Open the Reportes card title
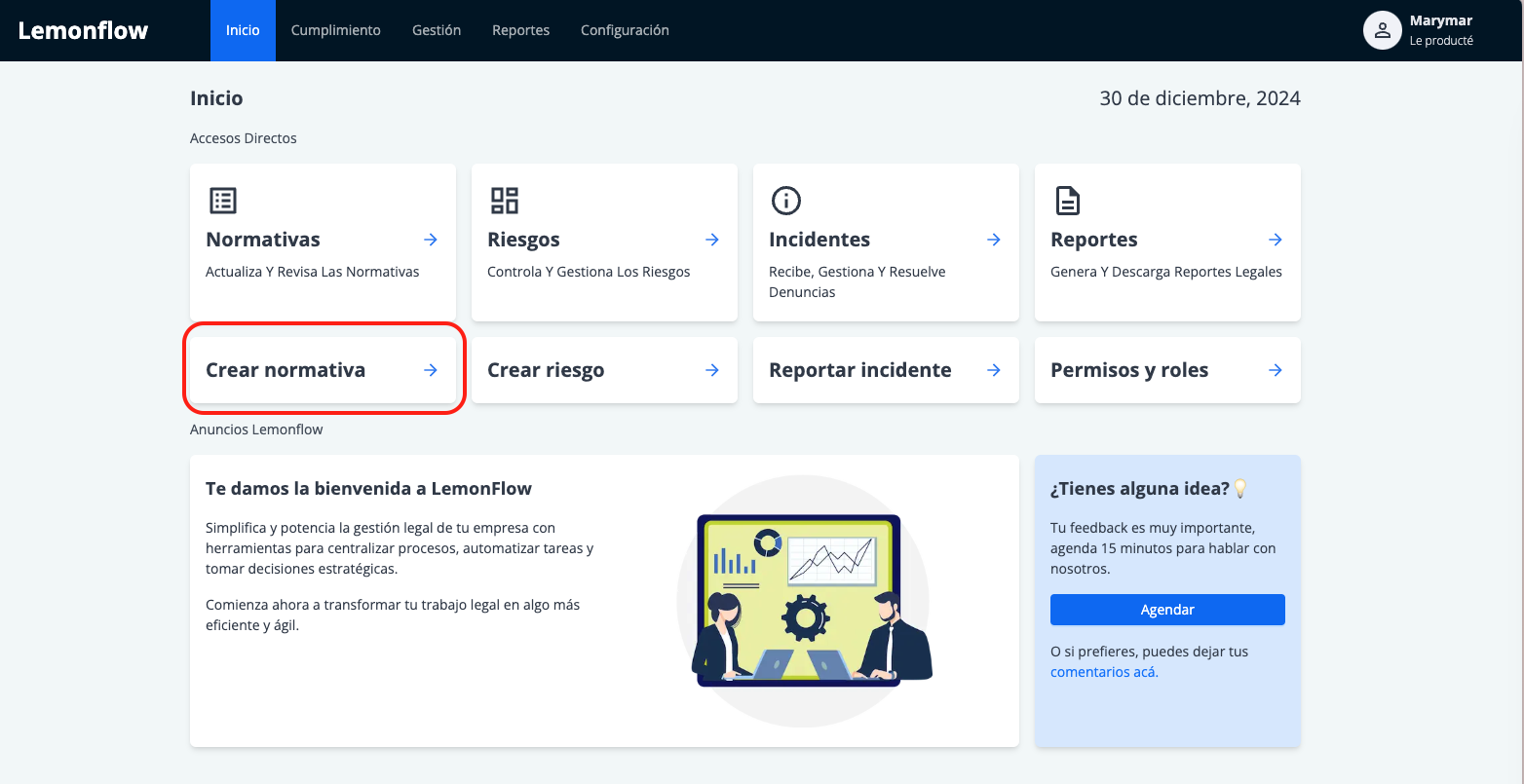This screenshot has height=784, width=1524. pos(1094,240)
